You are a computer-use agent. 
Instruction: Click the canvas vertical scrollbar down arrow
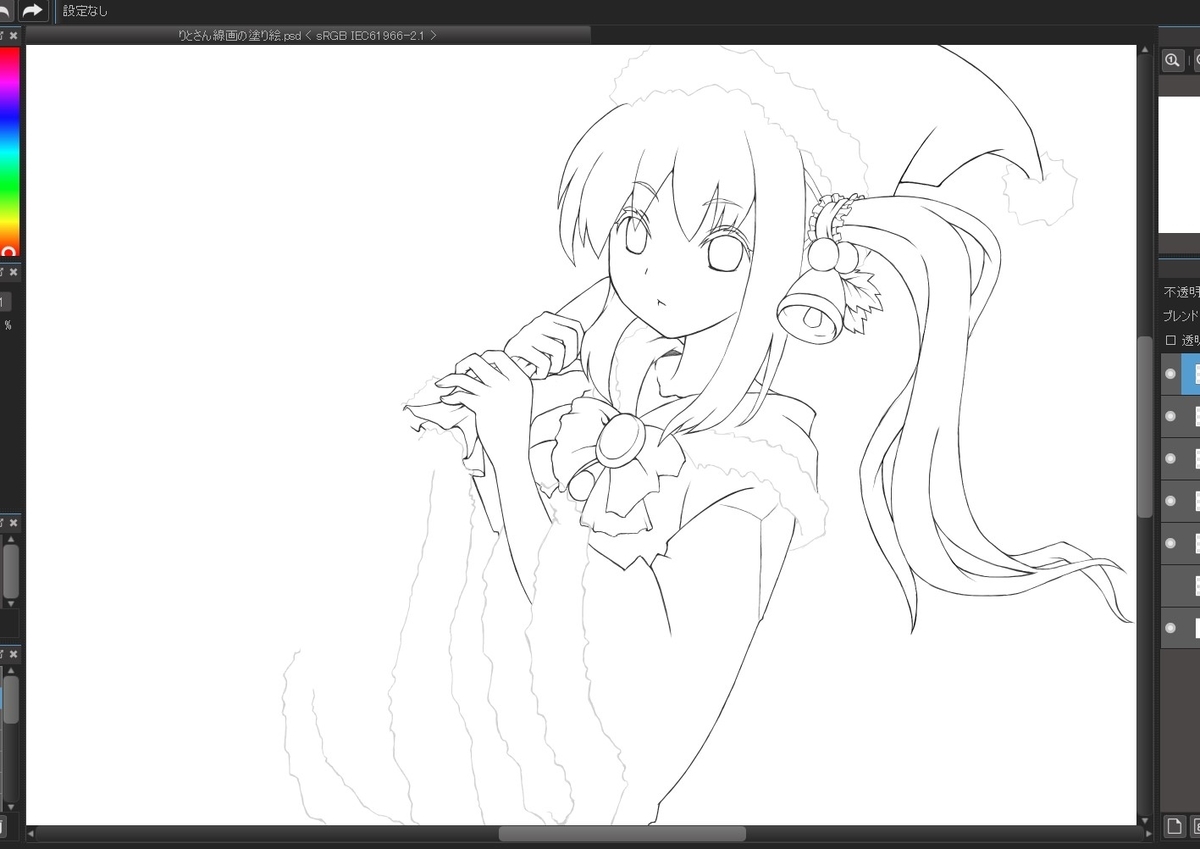click(x=1145, y=820)
